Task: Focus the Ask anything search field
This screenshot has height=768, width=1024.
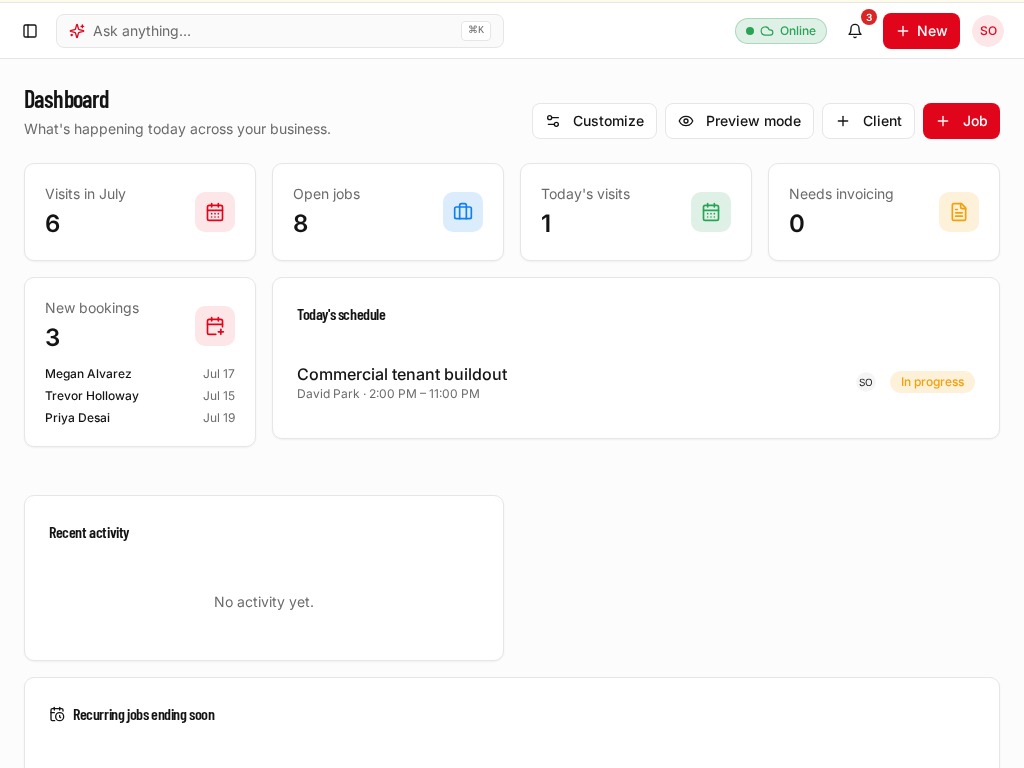Action: click(280, 31)
